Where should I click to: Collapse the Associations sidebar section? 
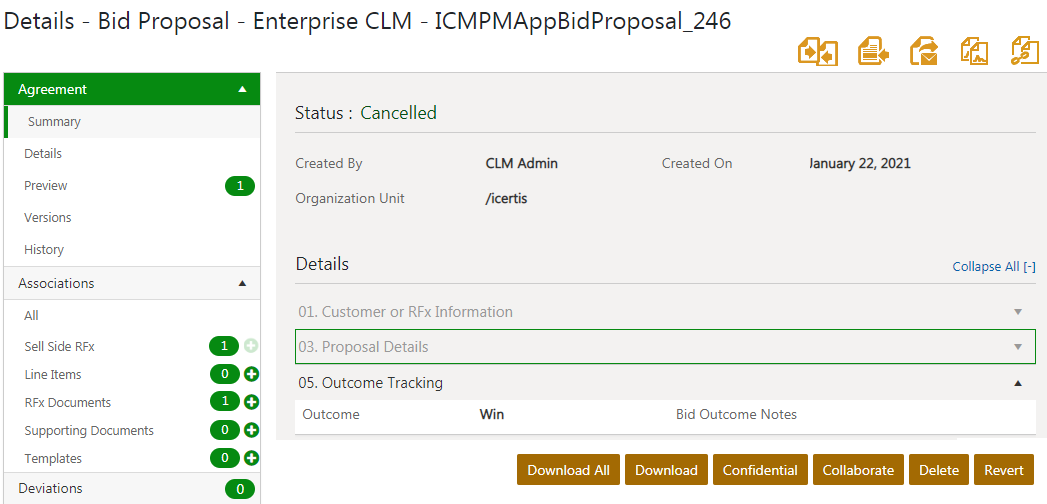point(242,283)
